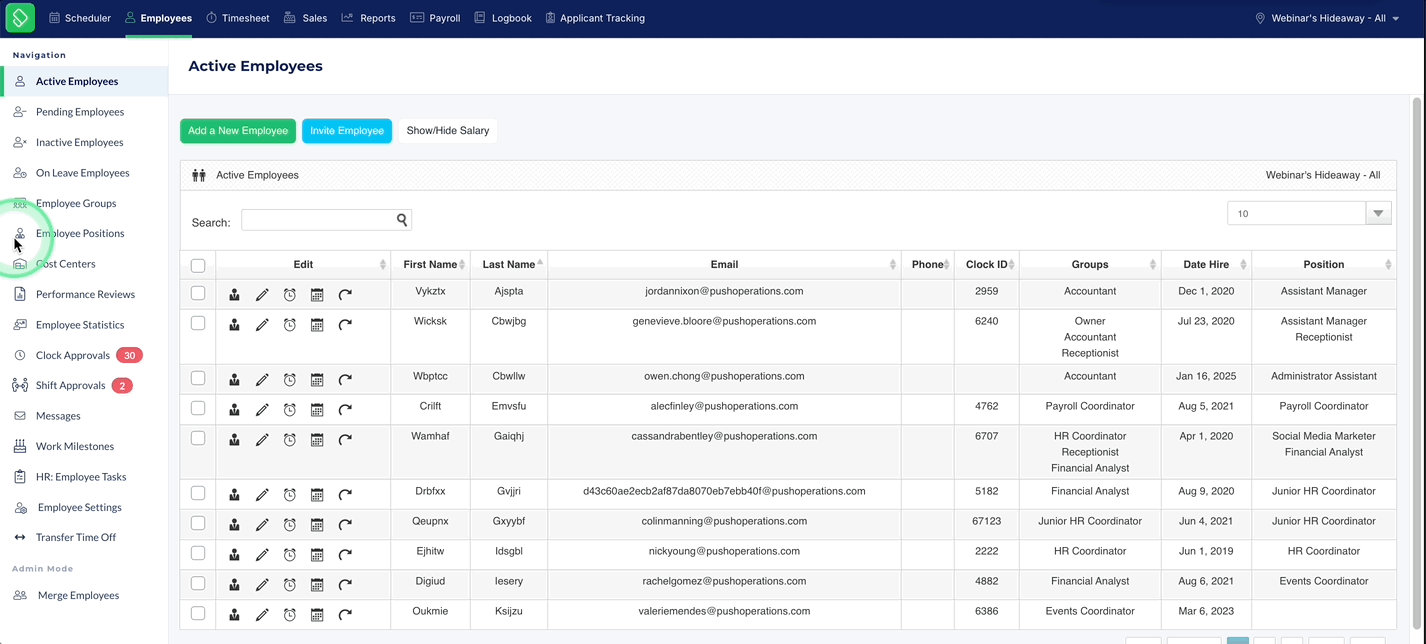Screen dimensions: 1426x644
Task: Click inside the Search input field
Action: point(318,219)
